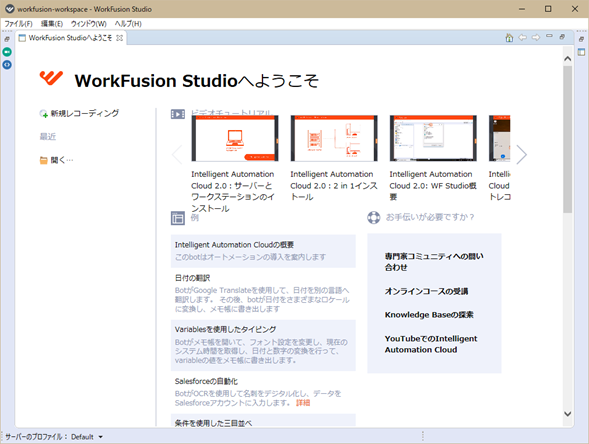Maximize the WorkFusion Studio window
Viewport: 589px width, 444px height.
coord(548,9)
